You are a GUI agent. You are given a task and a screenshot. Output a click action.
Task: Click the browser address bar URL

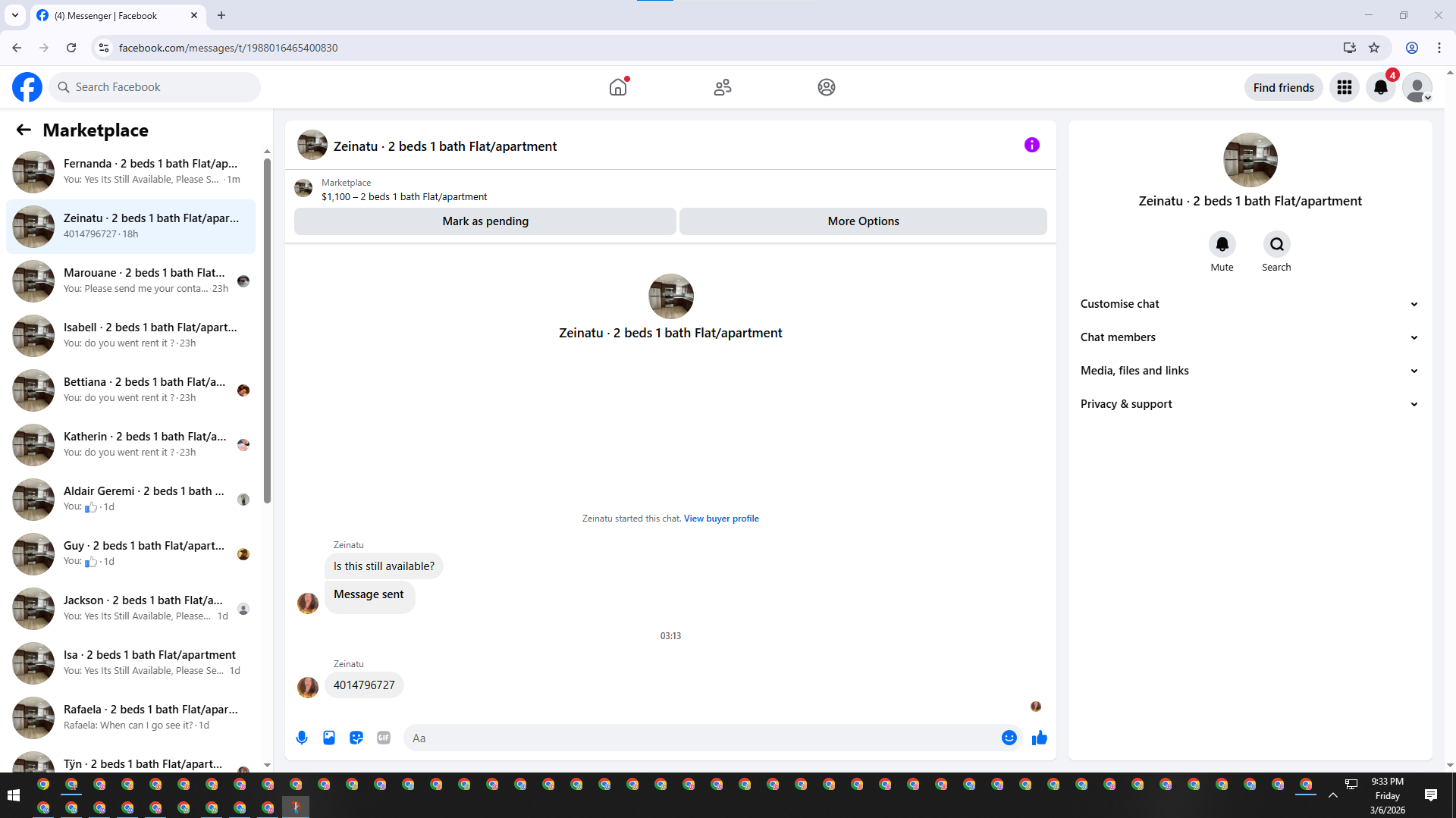[x=228, y=48]
